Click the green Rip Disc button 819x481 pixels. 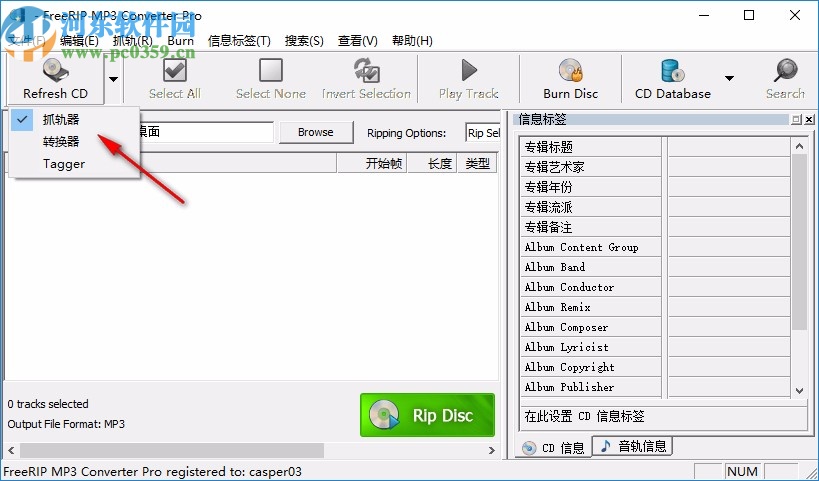[x=427, y=415]
